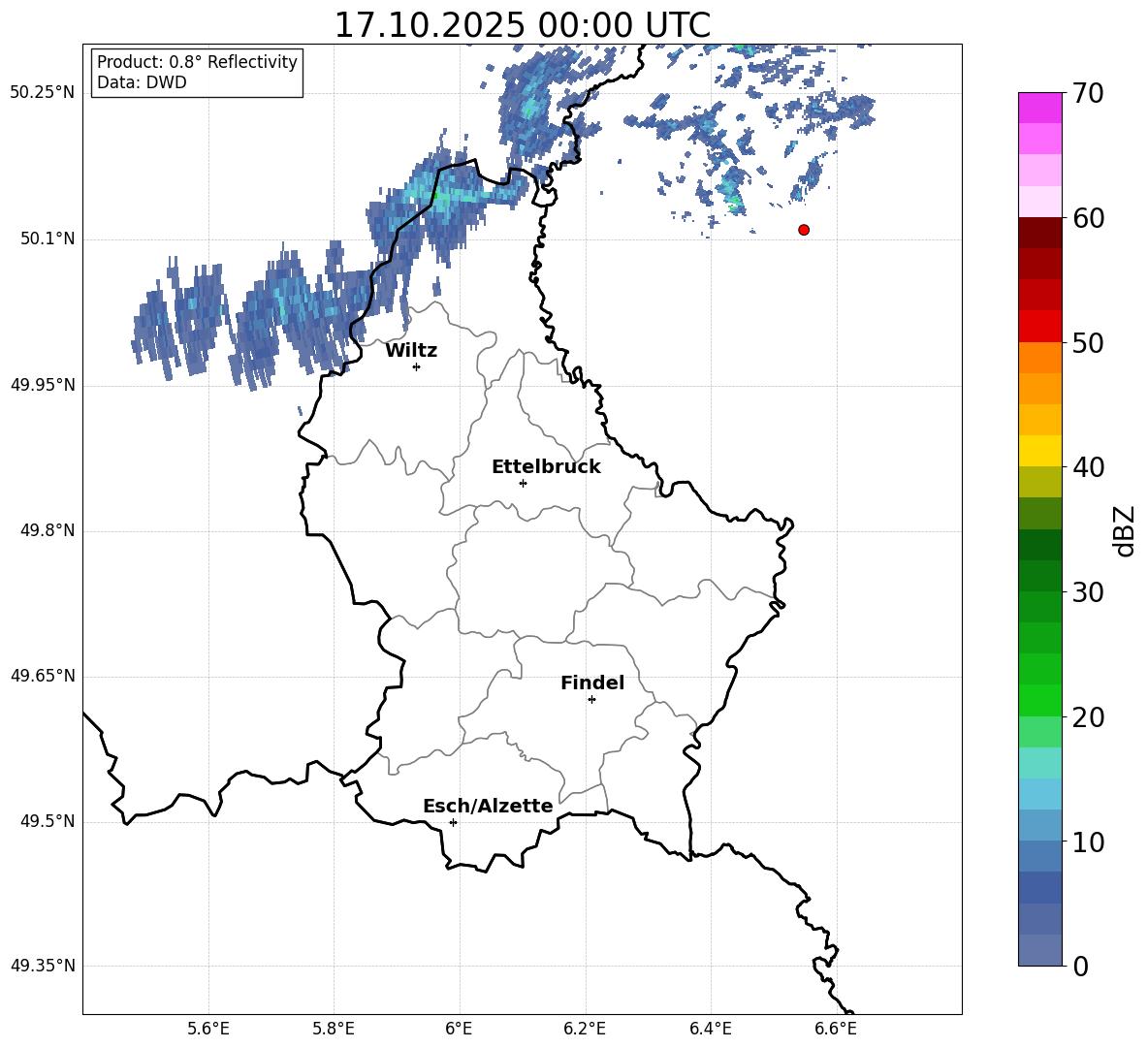Click the 6.4°E longitude label
This screenshot has width=1148, height=1048.
710,1029
